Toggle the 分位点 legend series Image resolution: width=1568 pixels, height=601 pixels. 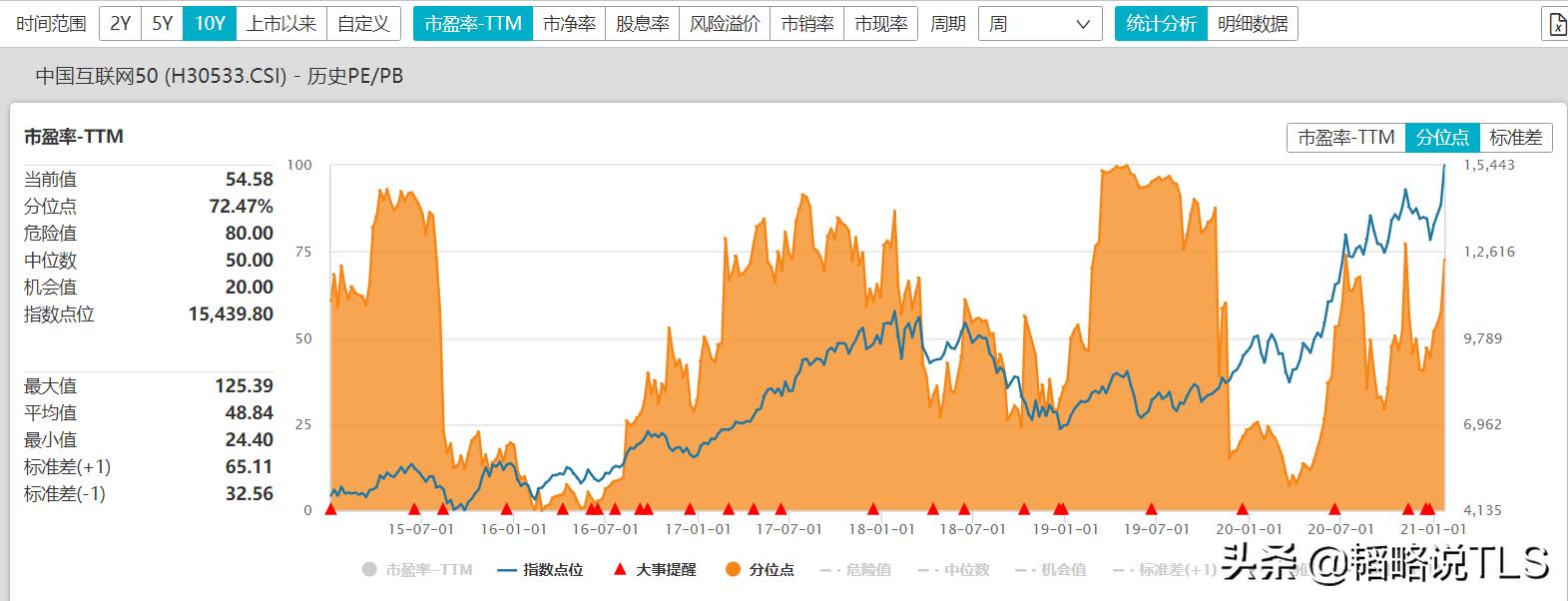(760, 569)
